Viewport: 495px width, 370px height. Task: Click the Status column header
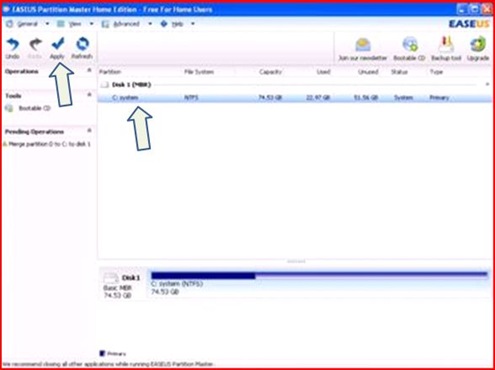(x=399, y=72)
